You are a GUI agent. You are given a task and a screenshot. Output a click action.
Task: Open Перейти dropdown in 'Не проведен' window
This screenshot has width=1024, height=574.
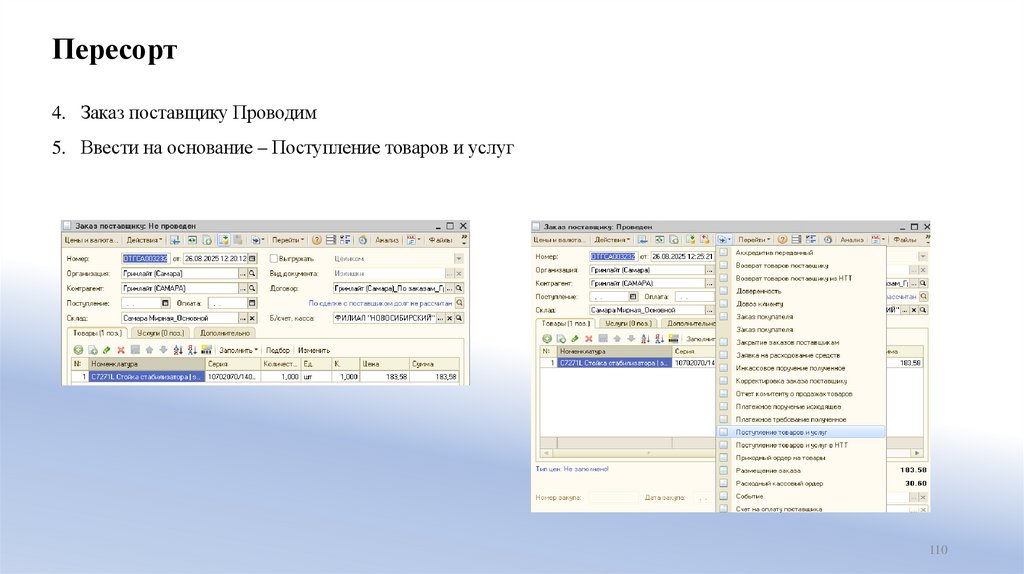pos(288,240)
